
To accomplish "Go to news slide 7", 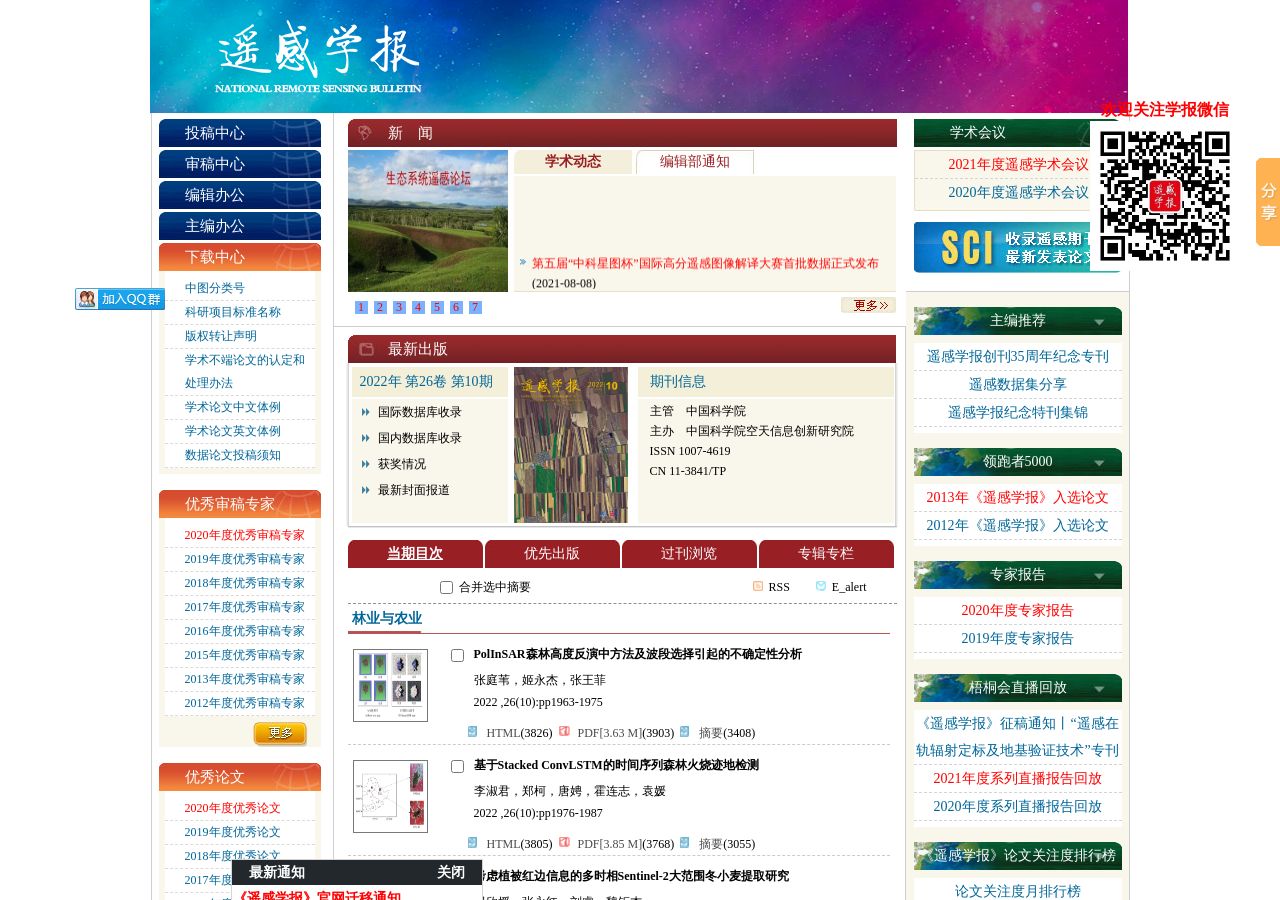I will pyautogui.click(x=475, y=308).
